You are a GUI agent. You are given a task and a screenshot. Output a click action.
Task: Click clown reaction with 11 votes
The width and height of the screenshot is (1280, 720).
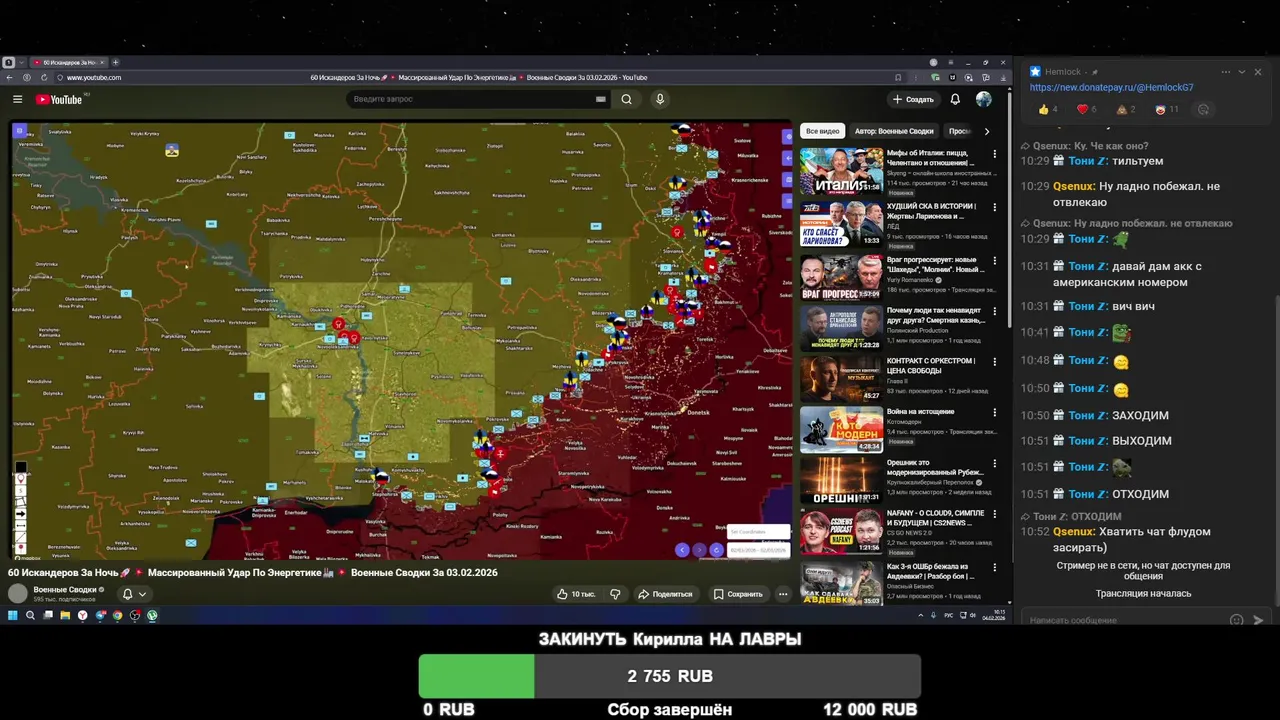[x=1166, y=109]
